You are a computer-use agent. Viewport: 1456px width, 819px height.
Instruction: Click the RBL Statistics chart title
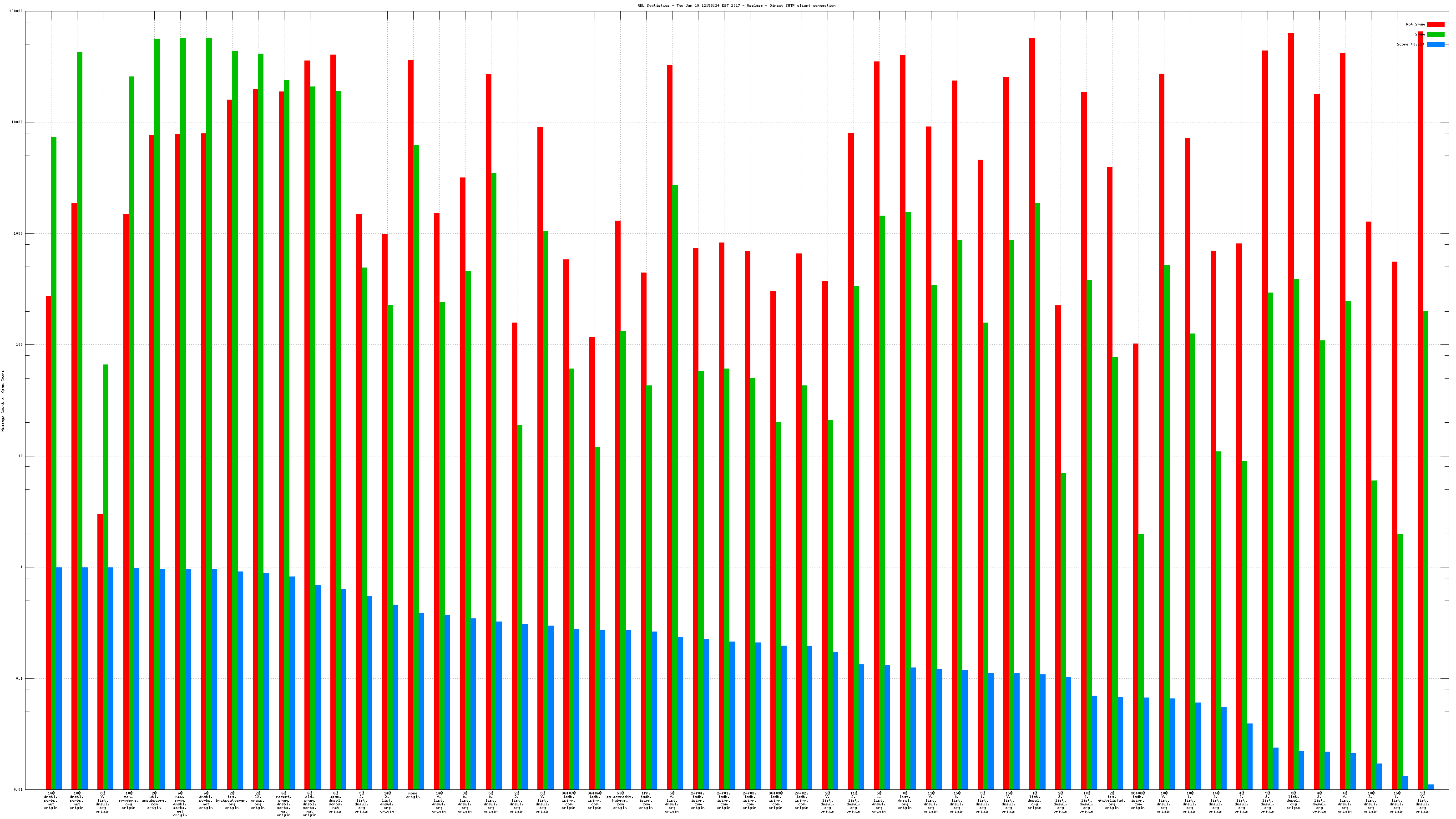pos(736,5)
